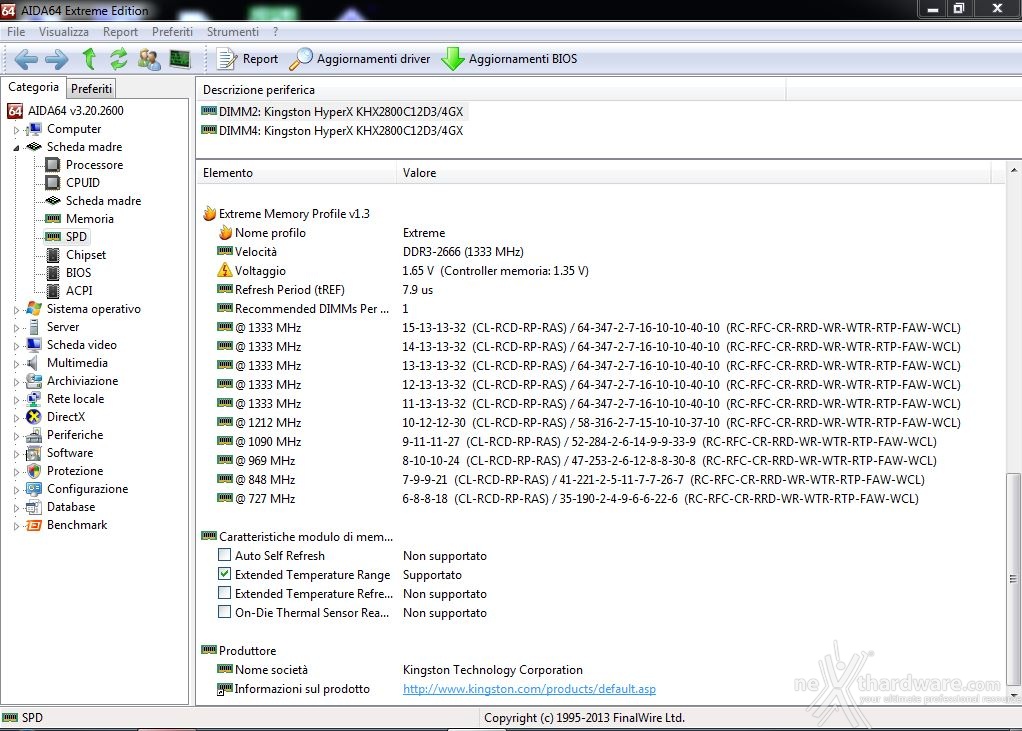Click the Voltaggio warning icon

[x=225, y=270]
